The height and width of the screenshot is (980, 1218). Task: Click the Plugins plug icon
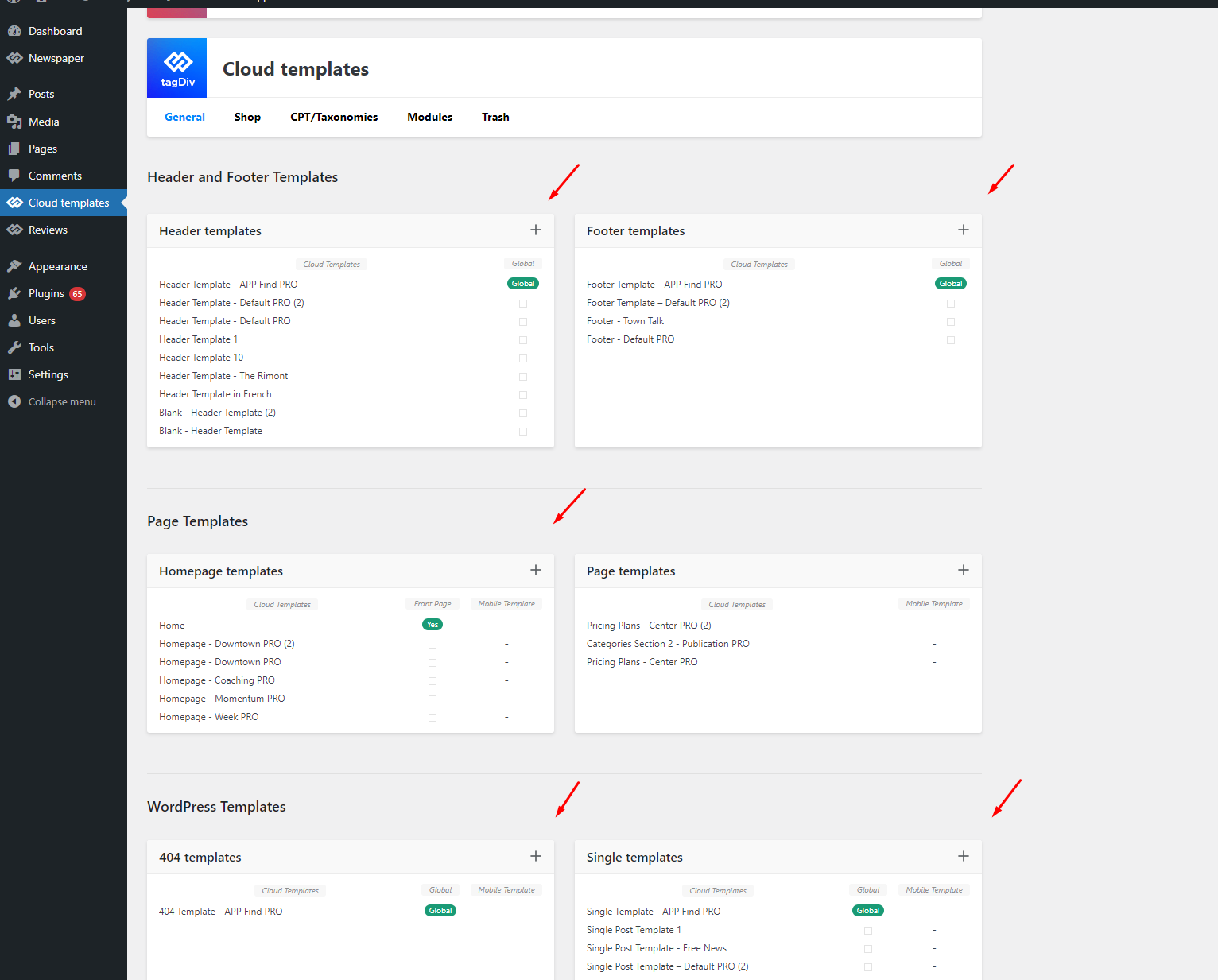(x=14, y=293)
